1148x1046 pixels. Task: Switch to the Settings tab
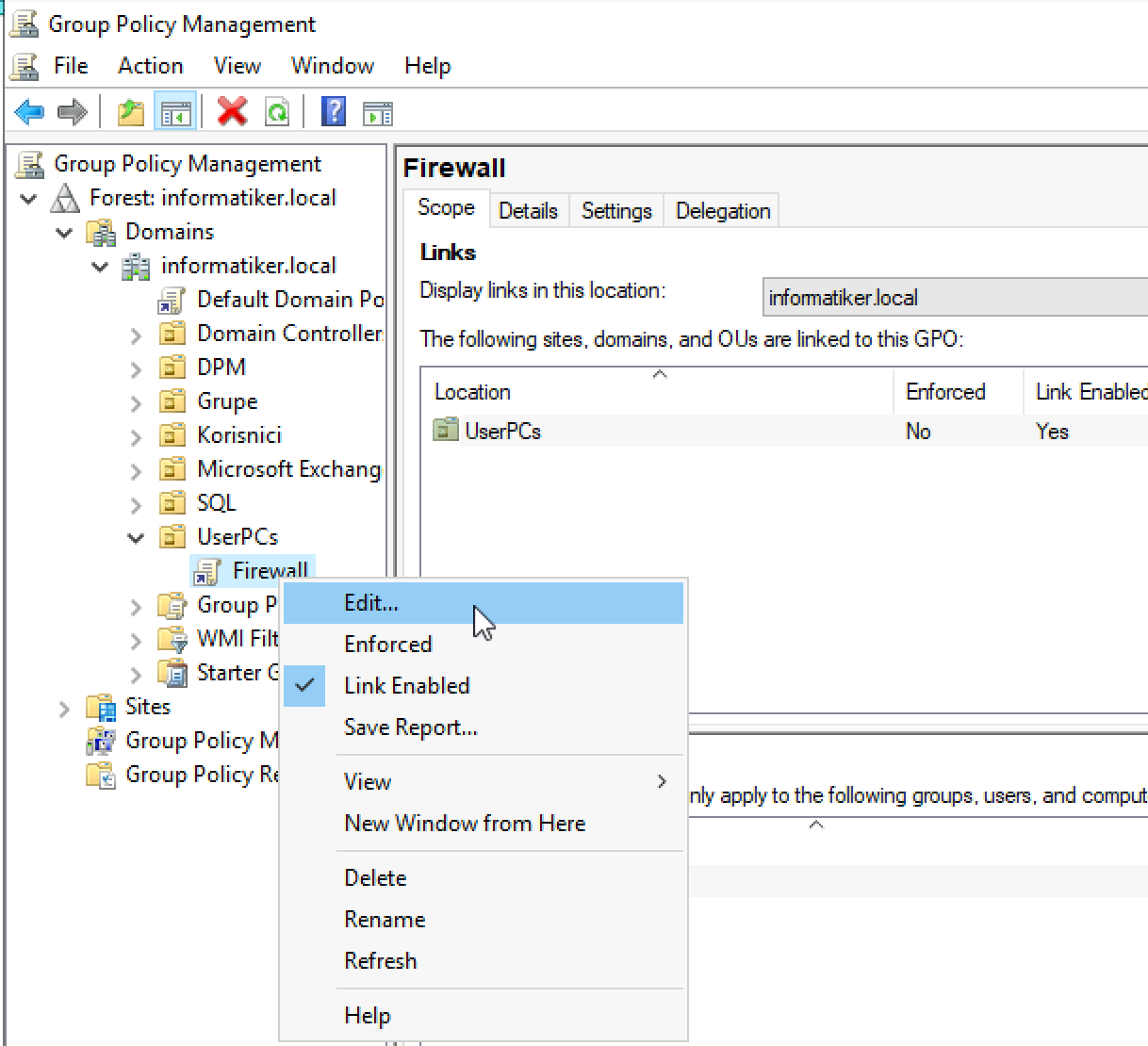coord(616,211)
